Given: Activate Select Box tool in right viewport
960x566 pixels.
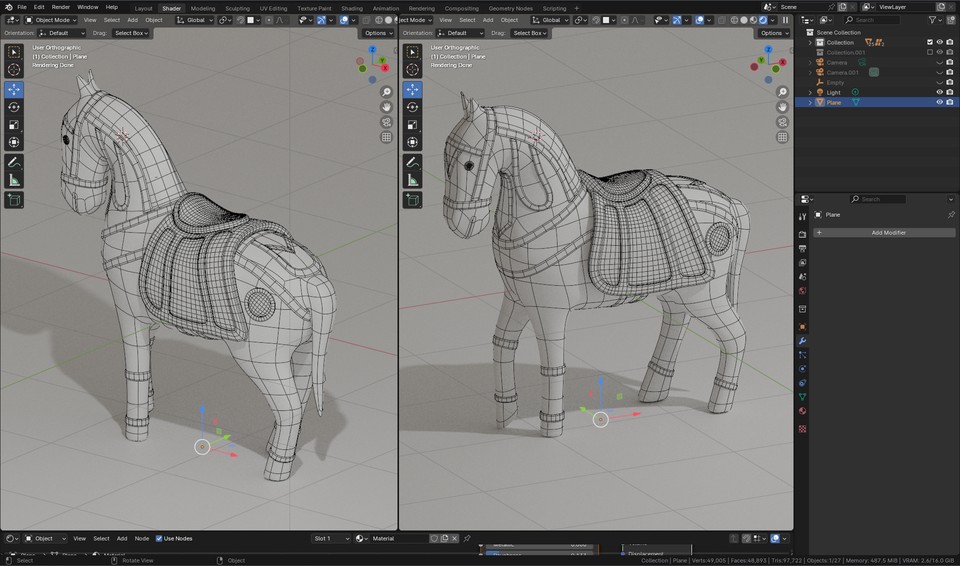Looking at the screenshot, I should 413,52.
